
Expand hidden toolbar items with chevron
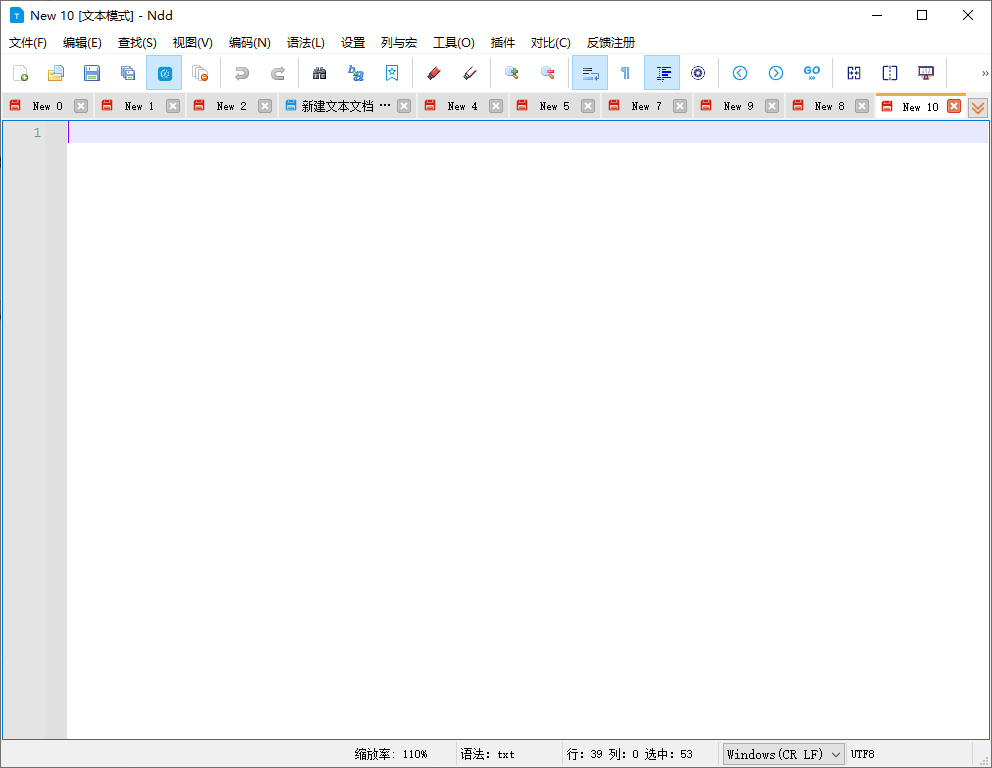[x=984, y=73]
